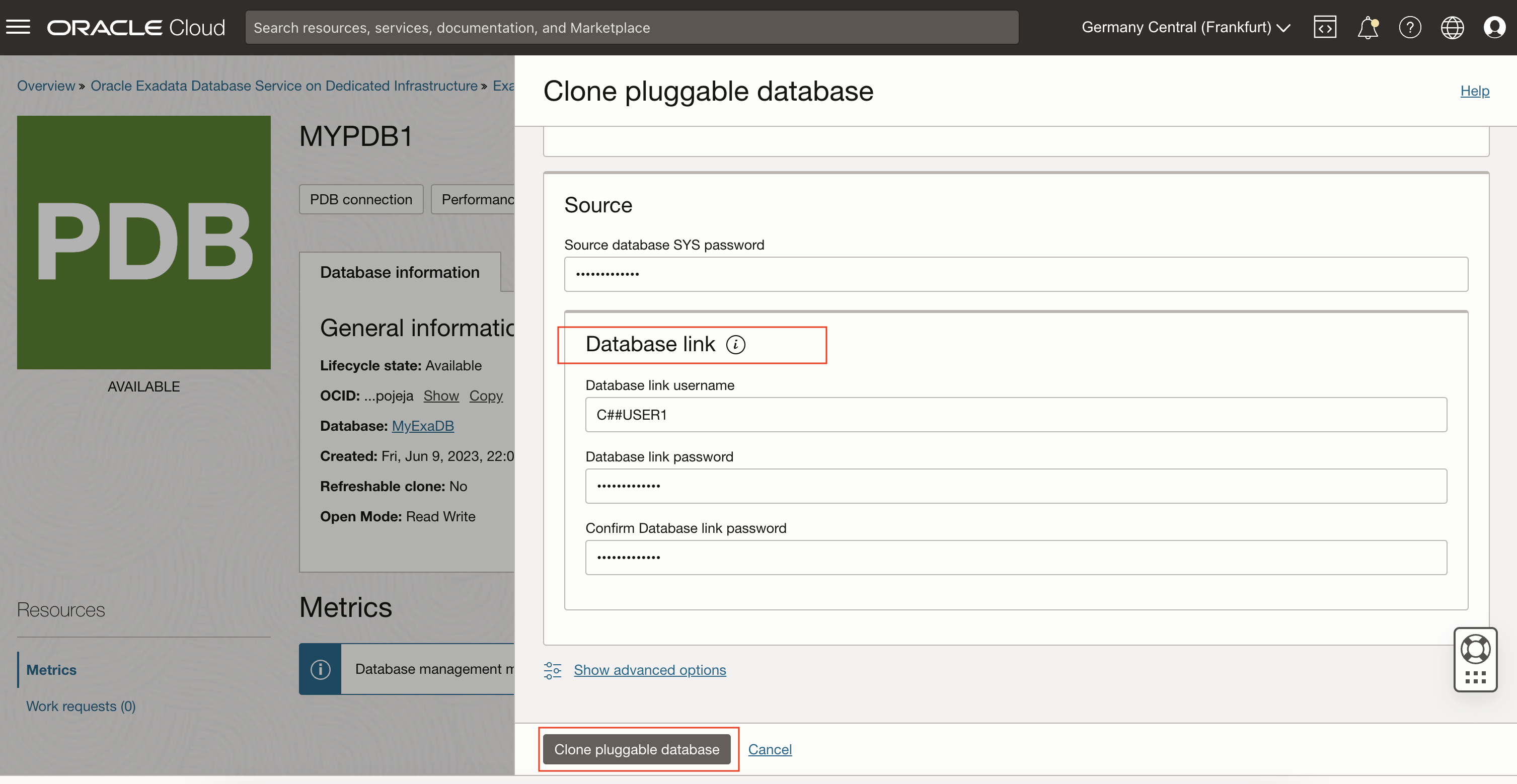Open the lifebuoy support widget
The height and width of the screenshot is (784, 1517).
(1475, 650)
